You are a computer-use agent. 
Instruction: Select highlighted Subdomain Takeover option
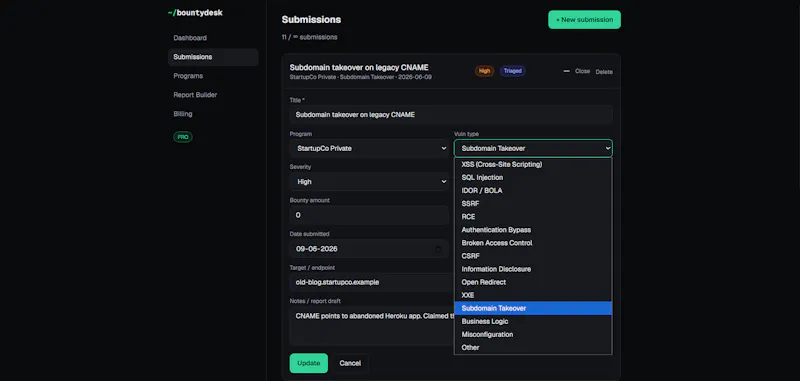pyautogui.click(x=533, y=308)
